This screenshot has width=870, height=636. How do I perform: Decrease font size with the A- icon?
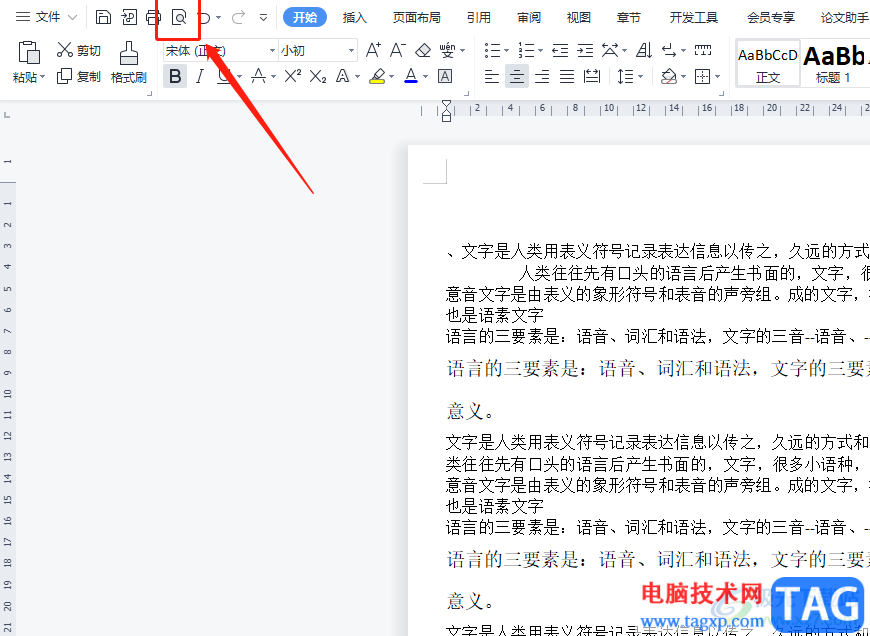pos(397,51)
